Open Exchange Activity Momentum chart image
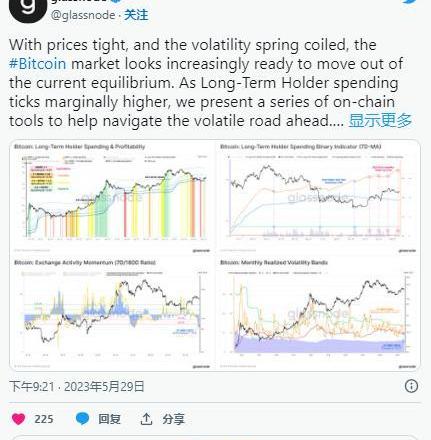Image resolution: width=431 pixels, height=440 pixels. click(112, 314)
